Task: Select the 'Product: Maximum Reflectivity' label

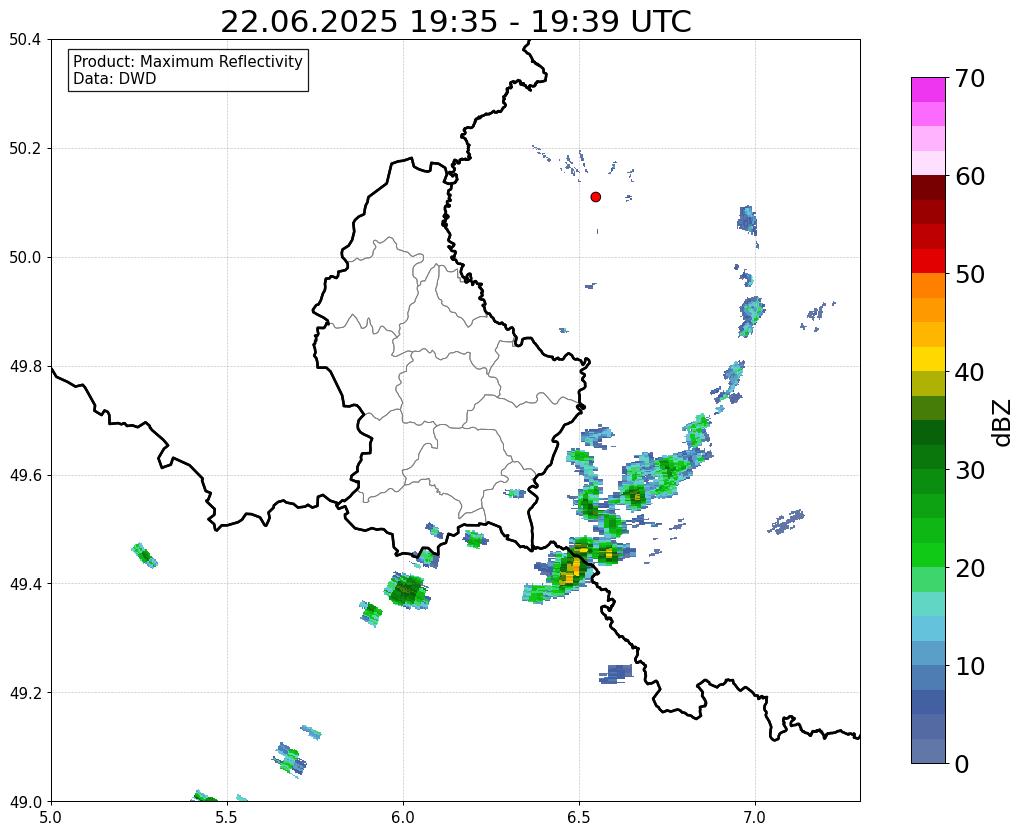Action: (x=188, y=61)
